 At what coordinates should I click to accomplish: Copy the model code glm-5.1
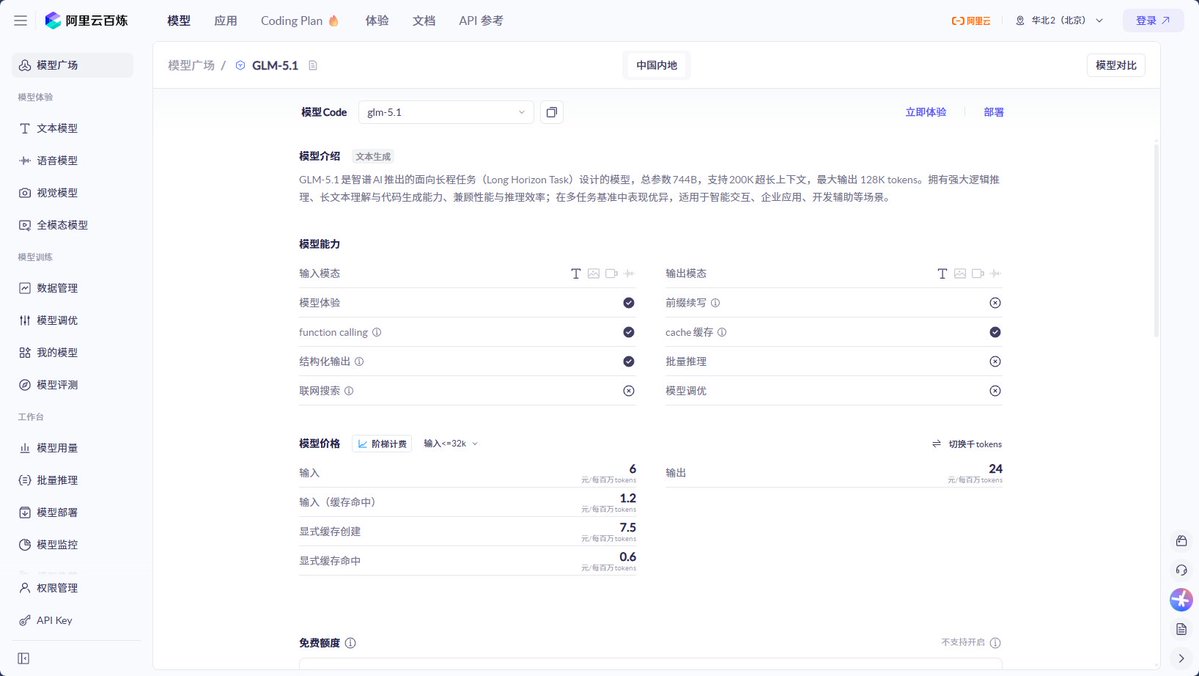(x=551, y=112)
